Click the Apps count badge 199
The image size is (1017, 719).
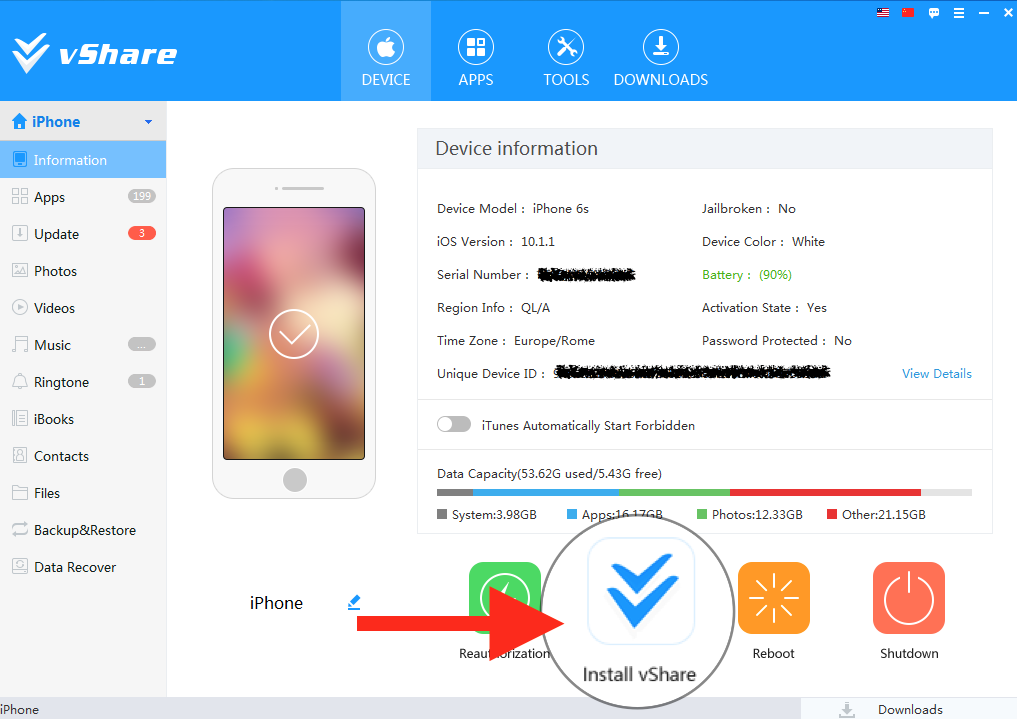pyautogui.click(x=141, y=196)
